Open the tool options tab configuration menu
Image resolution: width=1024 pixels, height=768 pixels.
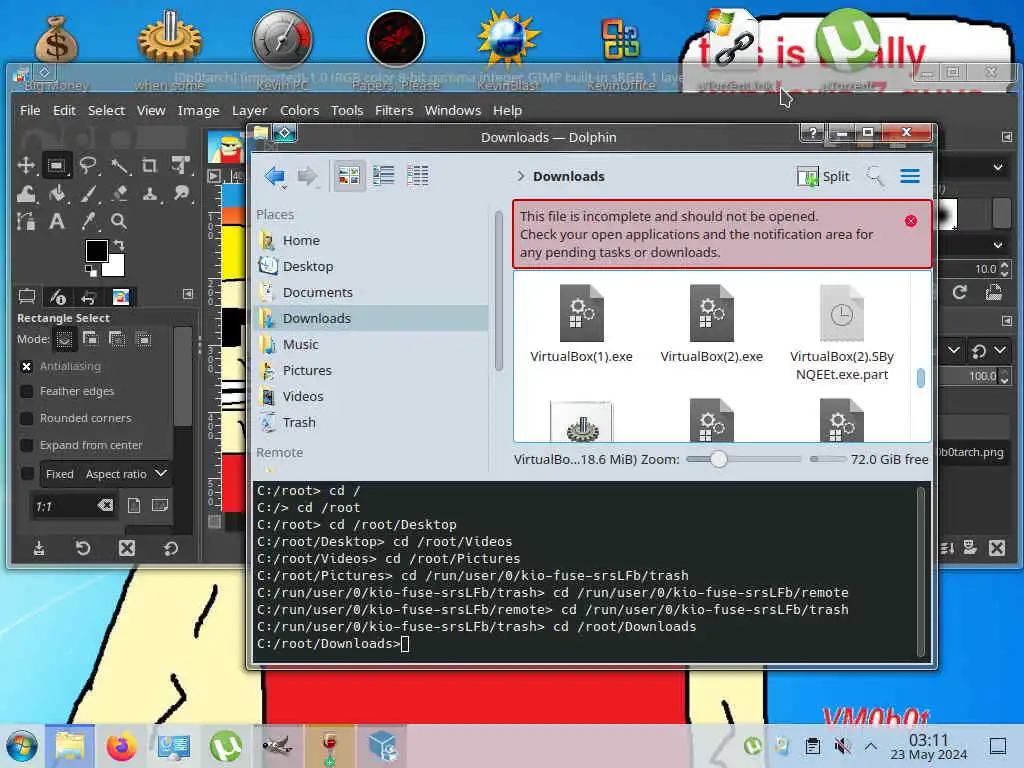coord(188,295)
